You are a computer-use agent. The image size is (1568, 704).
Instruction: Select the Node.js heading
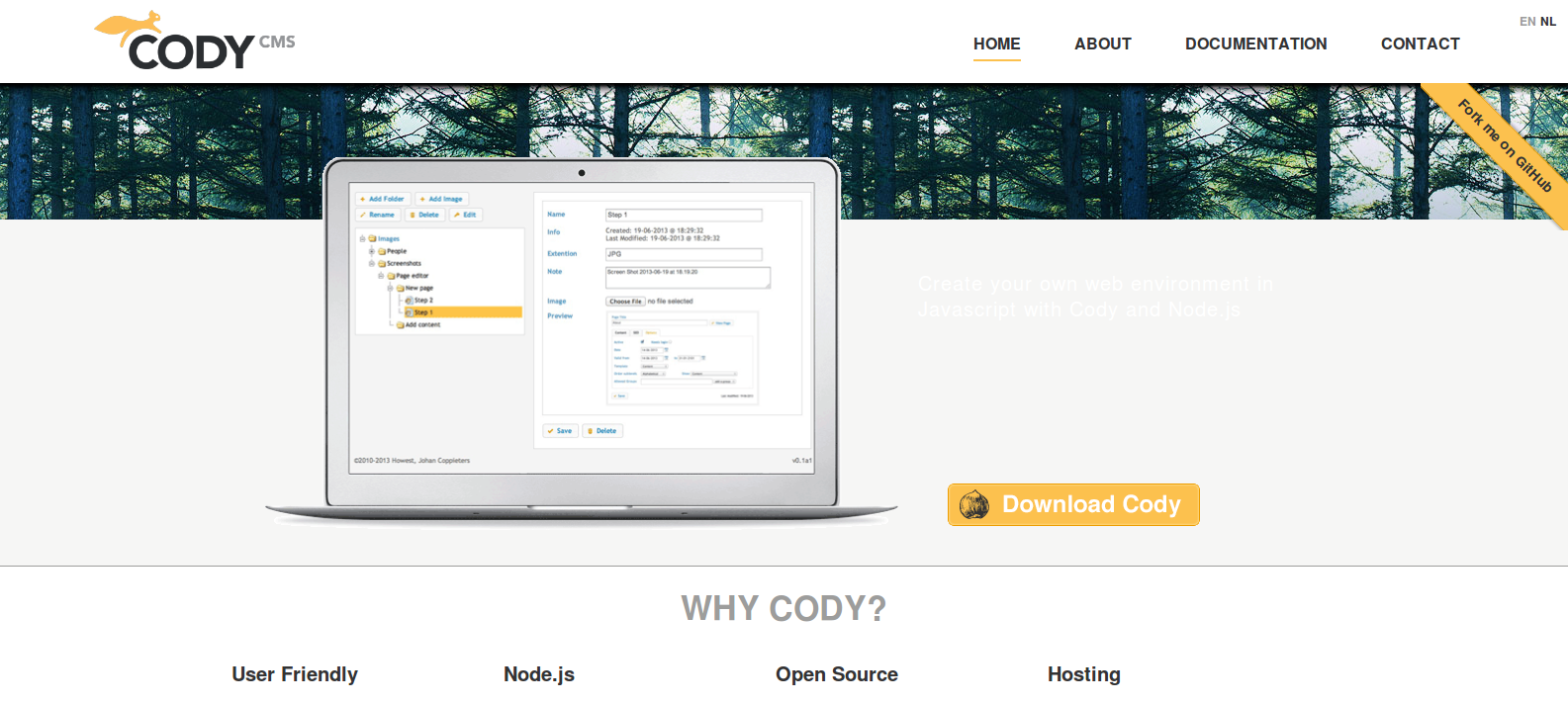(x=539, y=674)
